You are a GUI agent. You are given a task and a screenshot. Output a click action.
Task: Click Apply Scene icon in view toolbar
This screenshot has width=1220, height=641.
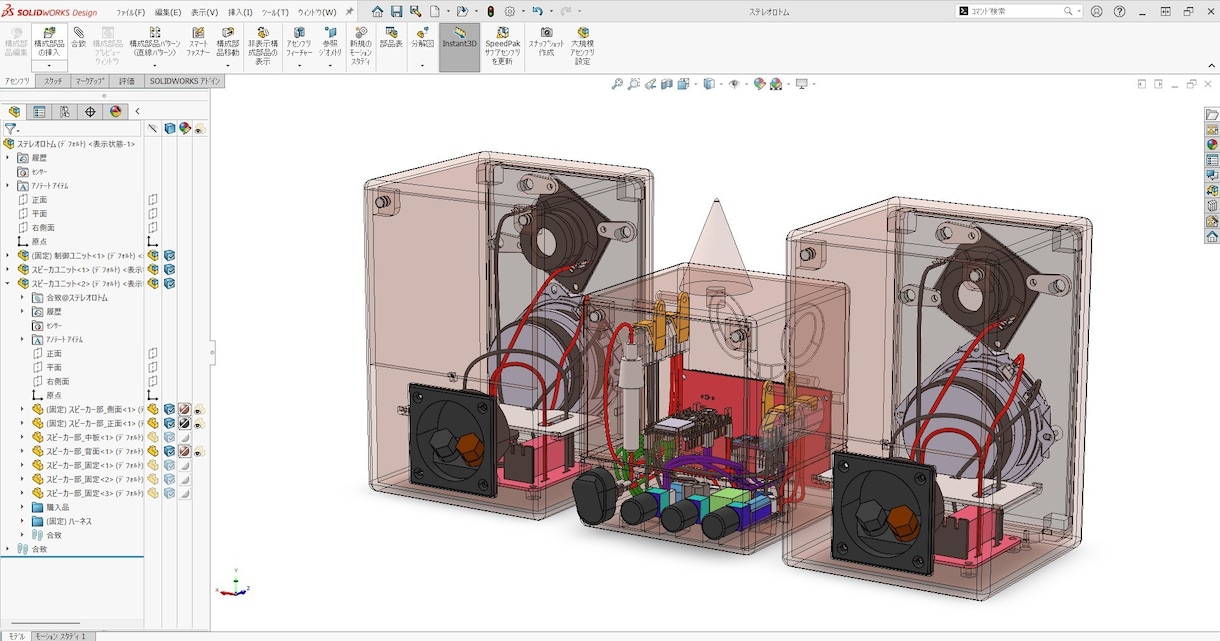[776, 84]
